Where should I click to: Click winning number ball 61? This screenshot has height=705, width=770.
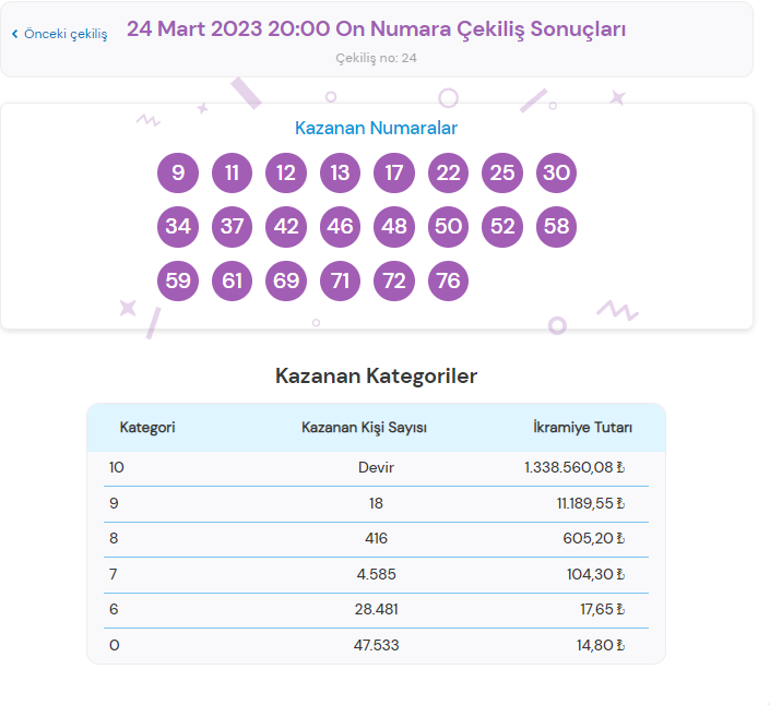pos(232,281)
